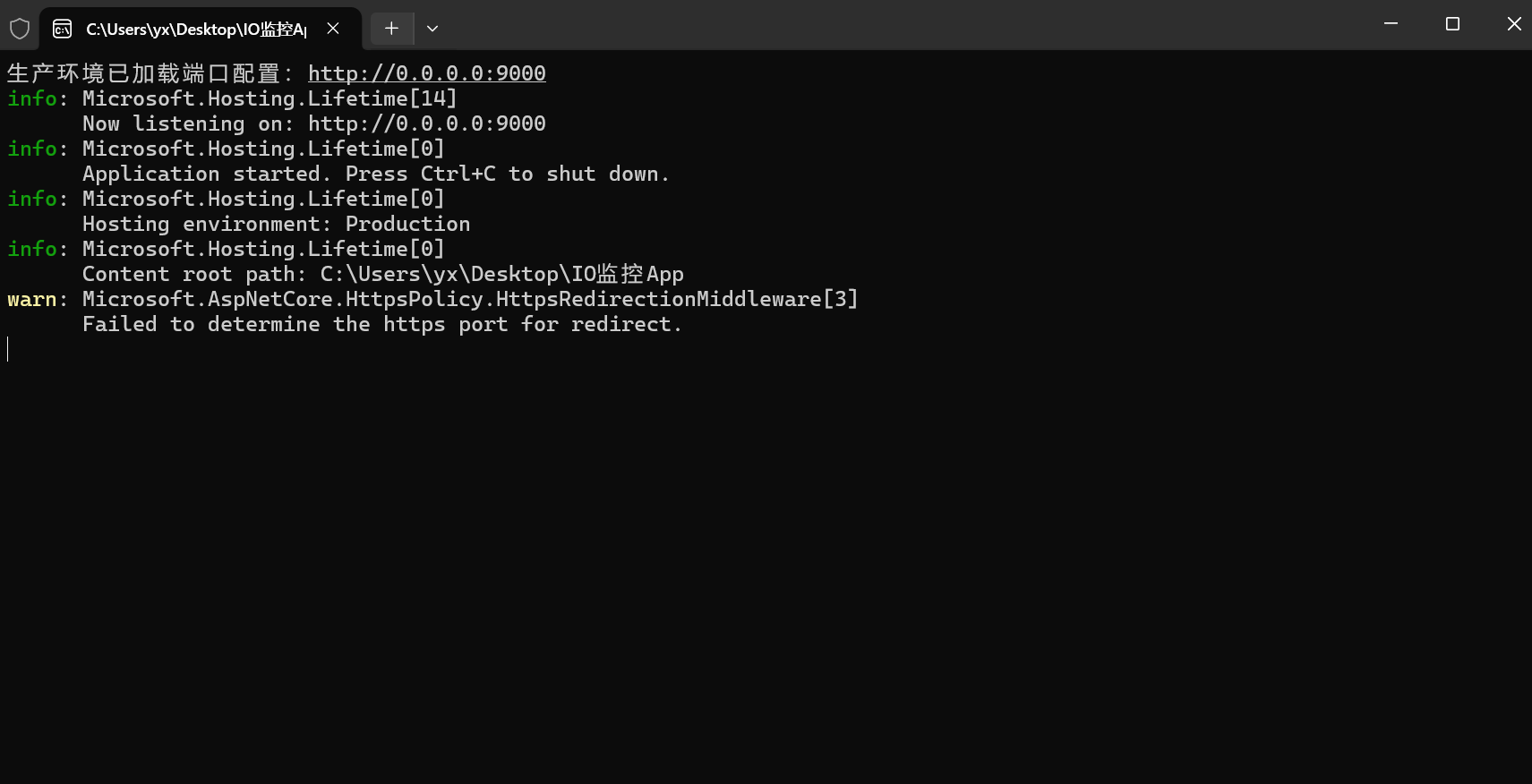The width and height of the screenshot is (1532, 784).
Task: Click the 'Content root path' line
Action: [x=382, y=274]
